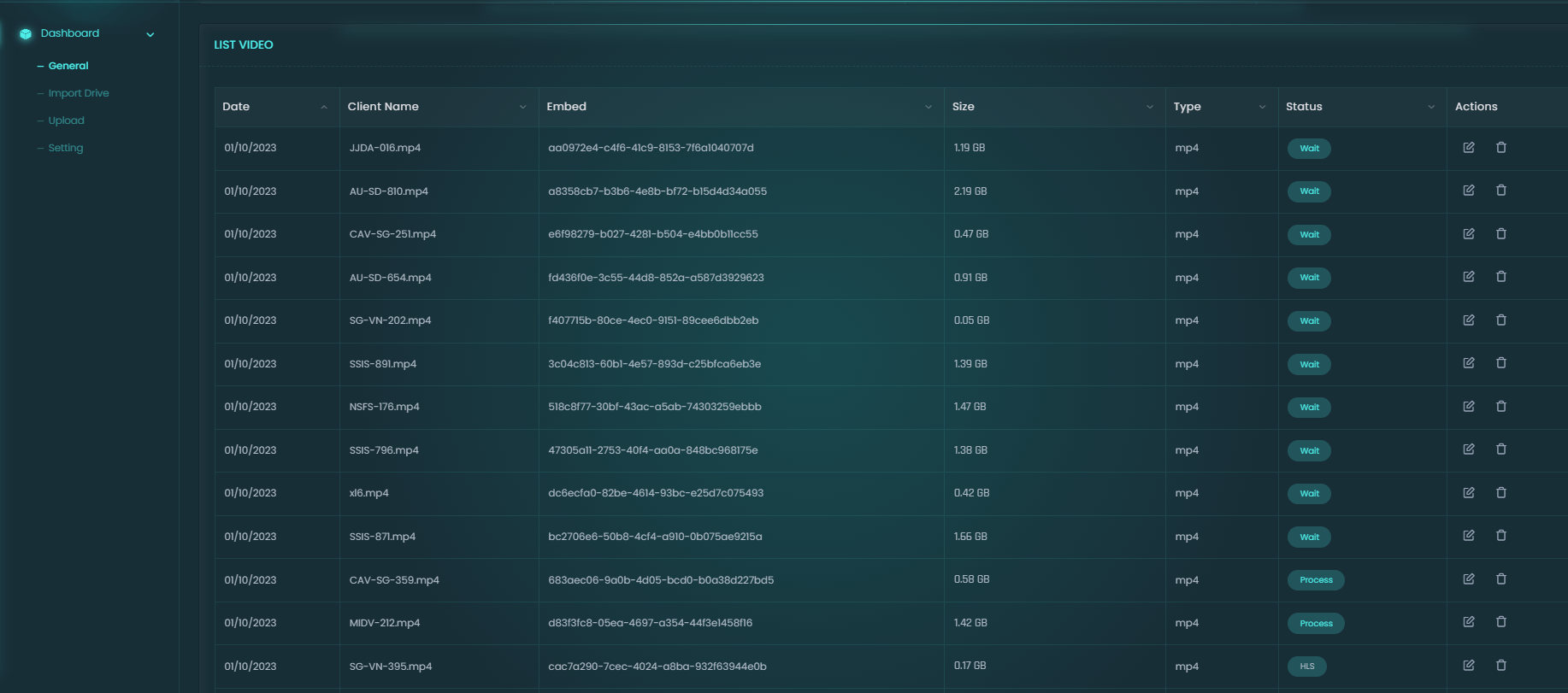Sort the table by Date column
Viewport: 1568px width, 693px height.
pyautogui.click(x=324, y=107)
